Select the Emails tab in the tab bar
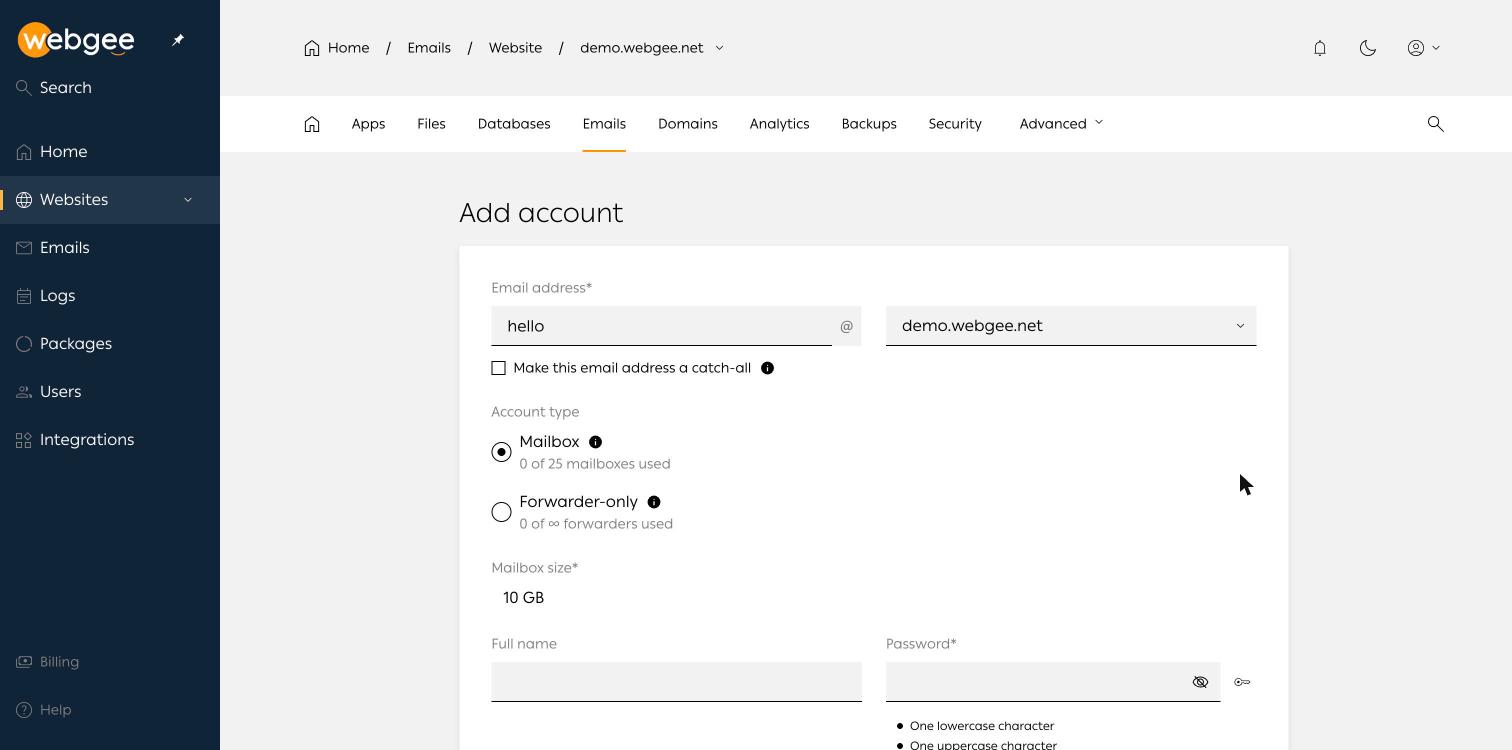The image size is (1512, 750). (x=604, y=124)
